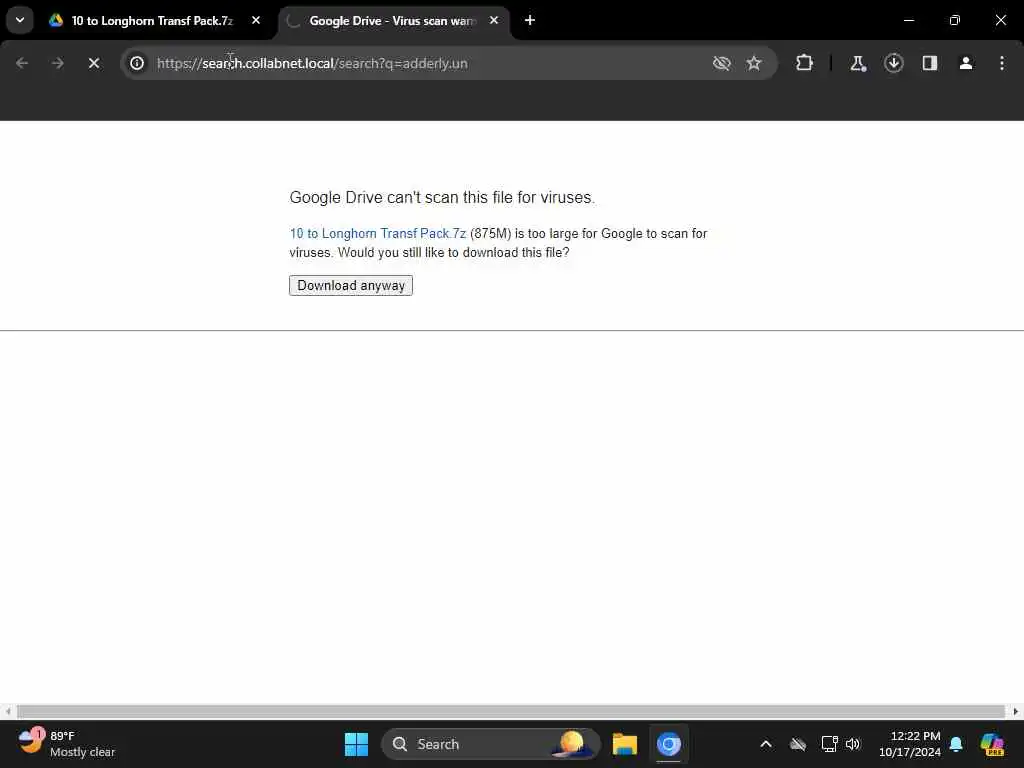Click the taskbar Search box
1024x768 pixels.
(x=490, y=744)
